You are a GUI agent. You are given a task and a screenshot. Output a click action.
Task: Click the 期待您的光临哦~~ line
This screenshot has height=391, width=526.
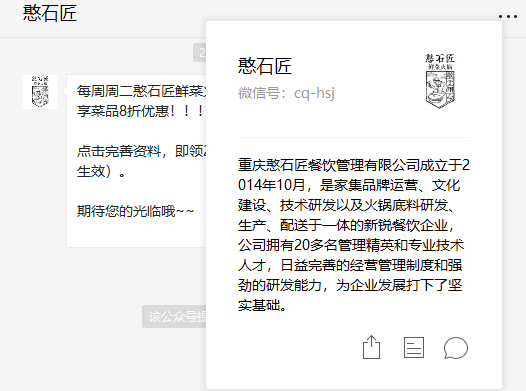135,211
